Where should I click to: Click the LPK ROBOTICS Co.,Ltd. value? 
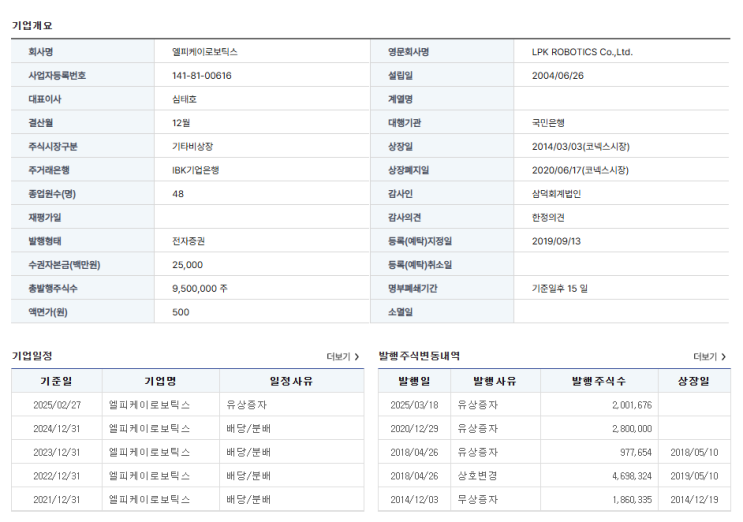tap(582, 52)
